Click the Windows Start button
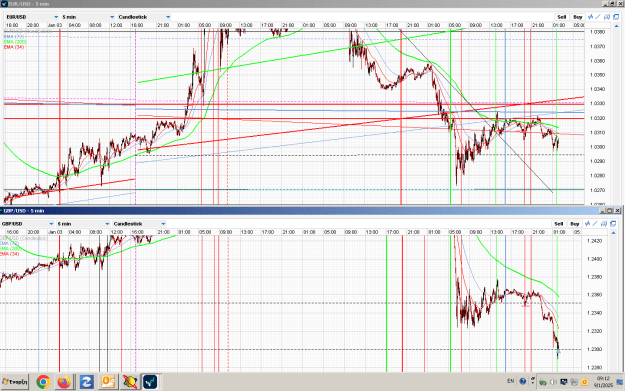Image resolution: width=625 pixels, height=391 pixels. 15,382
